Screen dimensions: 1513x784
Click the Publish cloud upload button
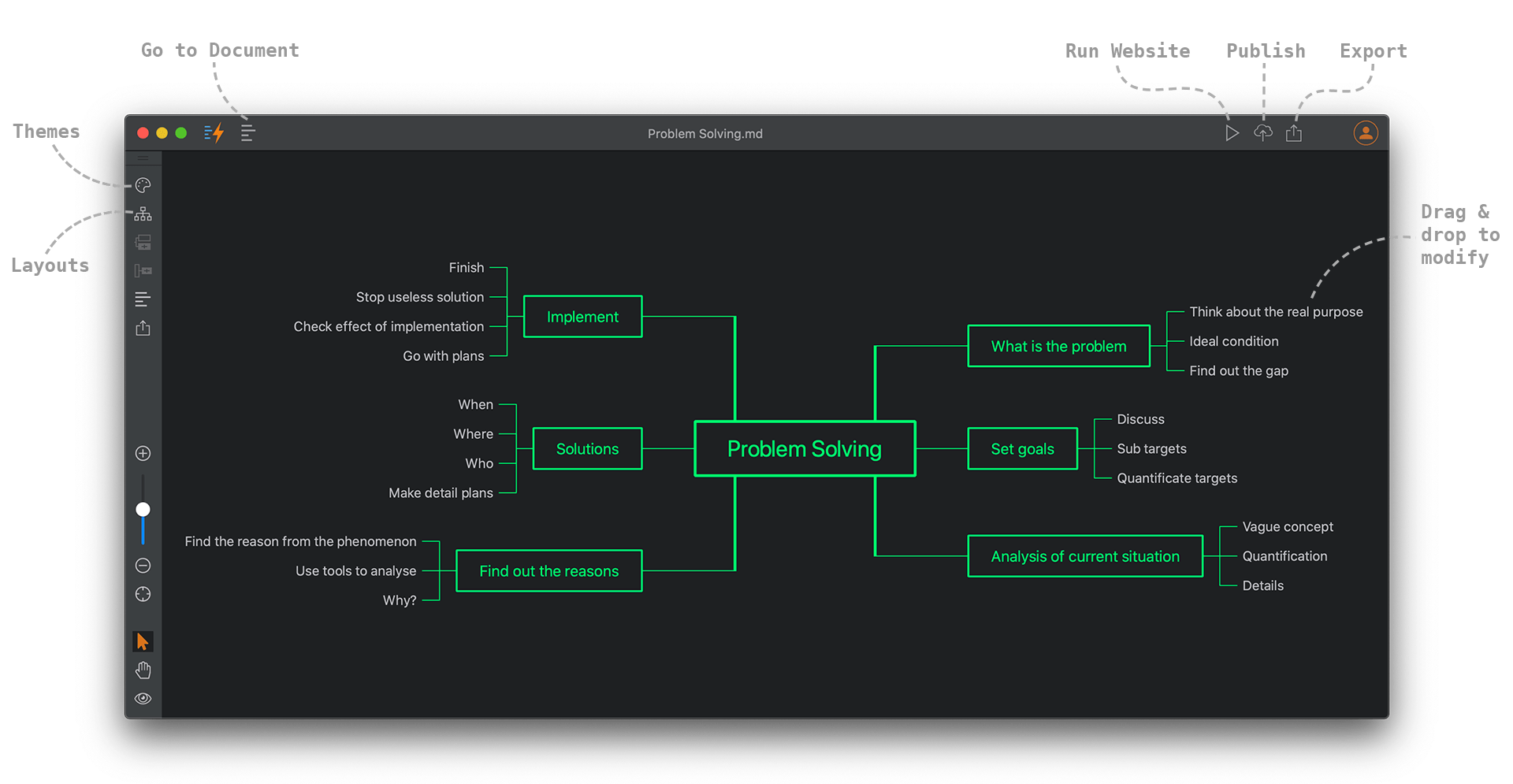click(x=1262, y=132)
